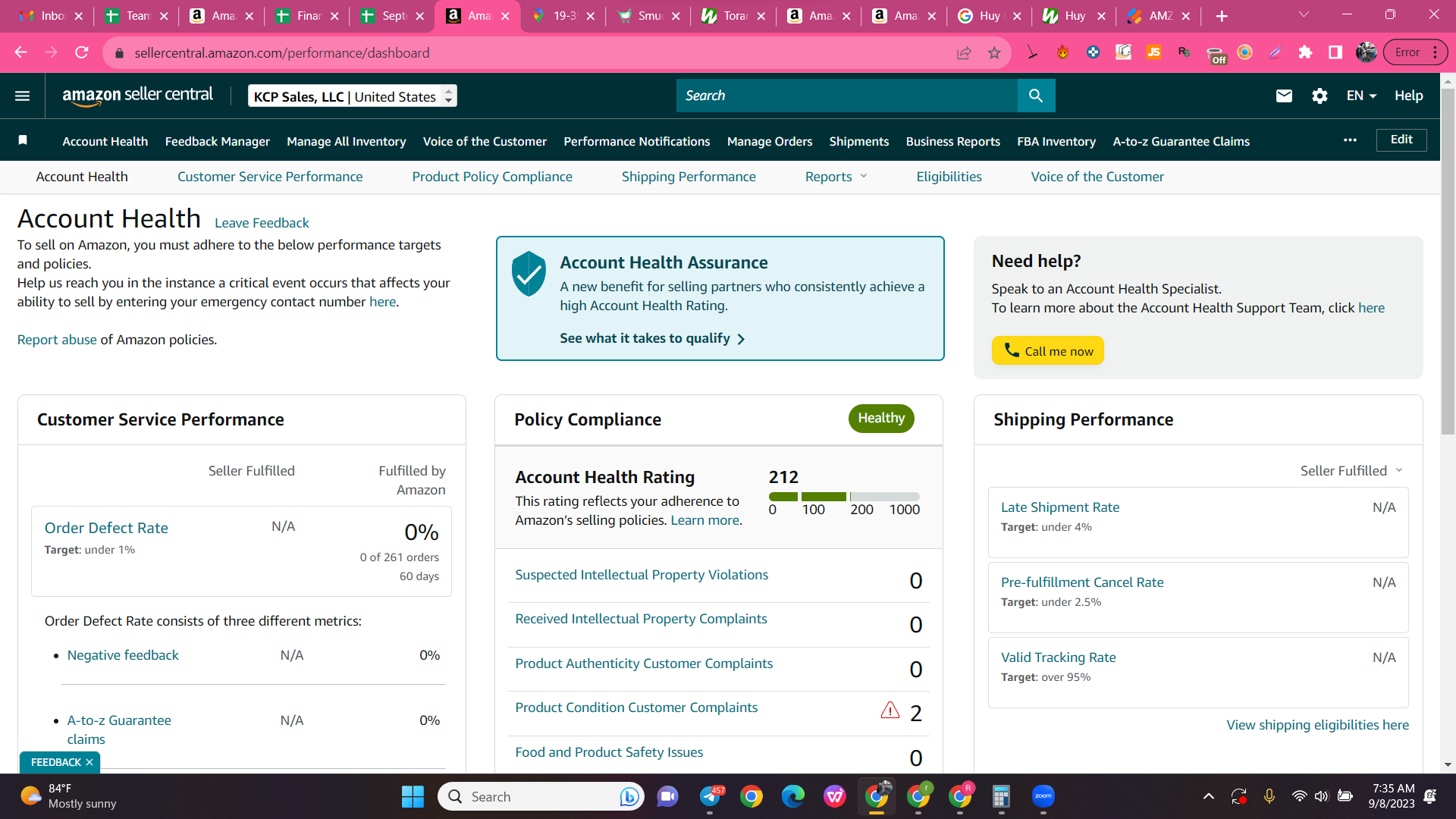Show hidden system tray icons
Image resolution: width=1456 pixels, height=819 pixels.
point(1209,796)
